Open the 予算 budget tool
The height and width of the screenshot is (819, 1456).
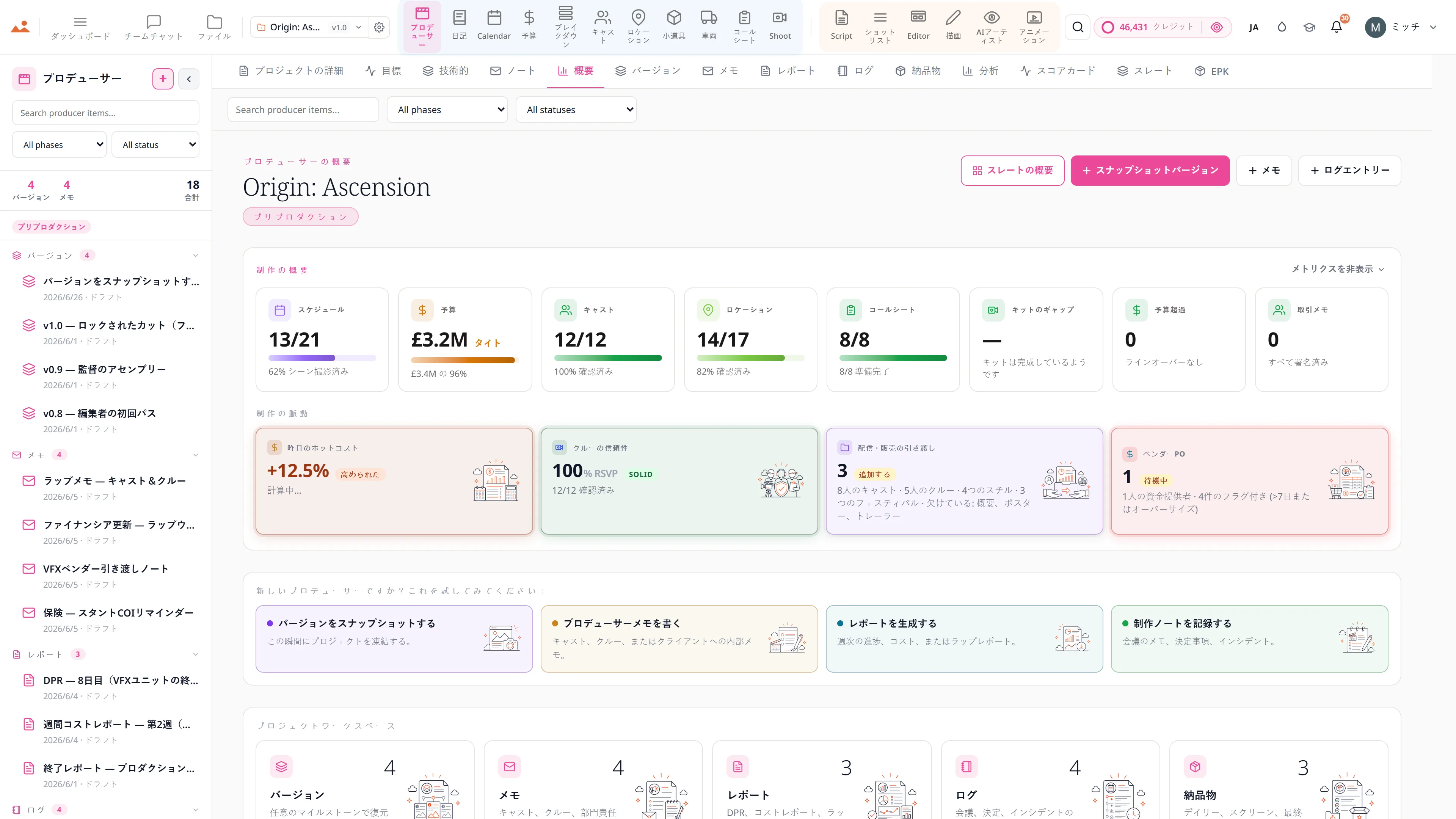click(529, 25)
